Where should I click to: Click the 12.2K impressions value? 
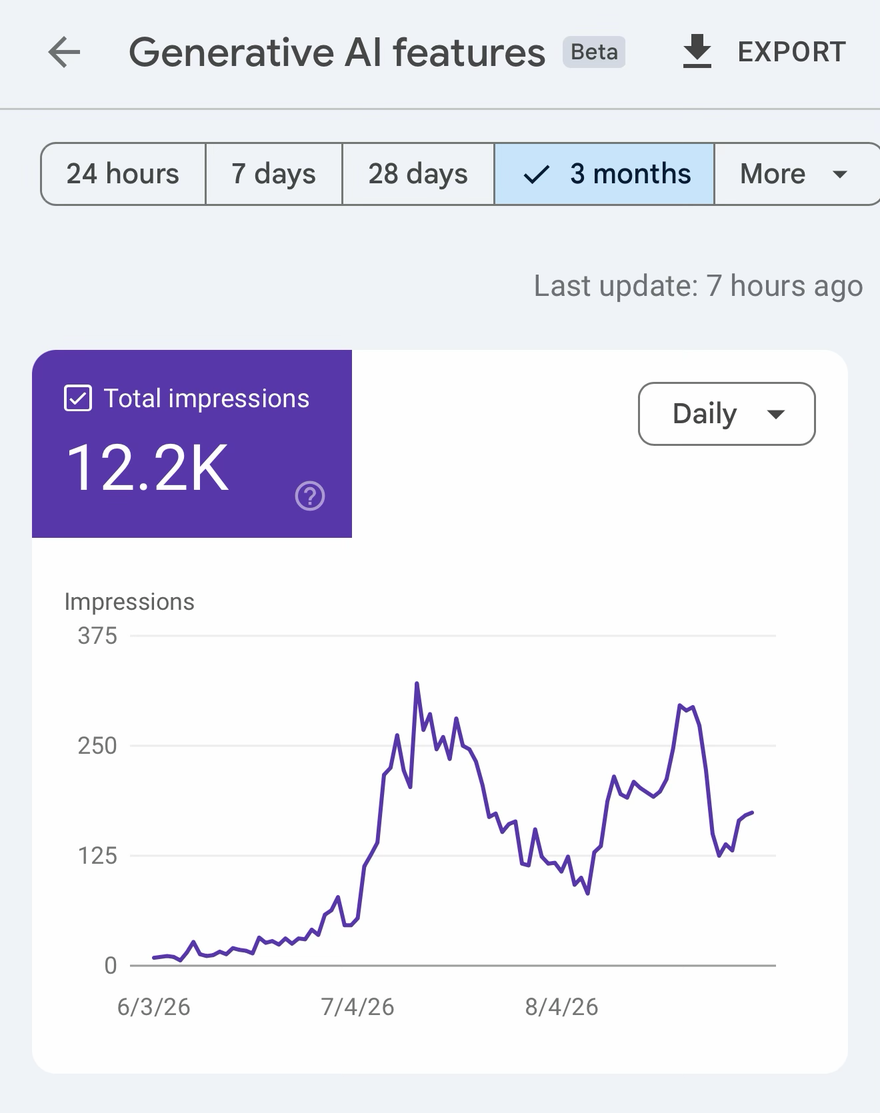(148, 467)
